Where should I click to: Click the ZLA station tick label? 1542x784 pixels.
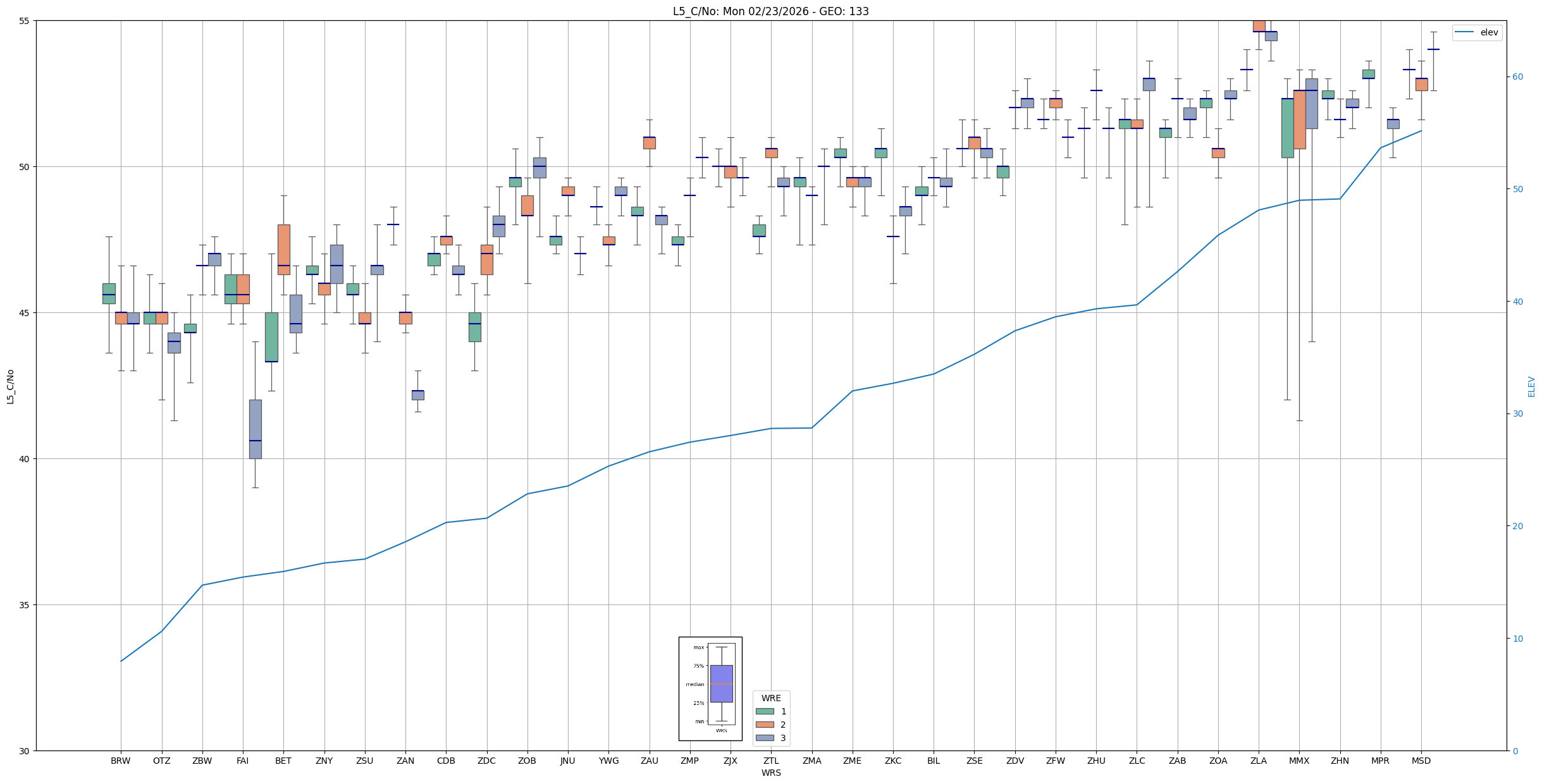coord(1258,761)
